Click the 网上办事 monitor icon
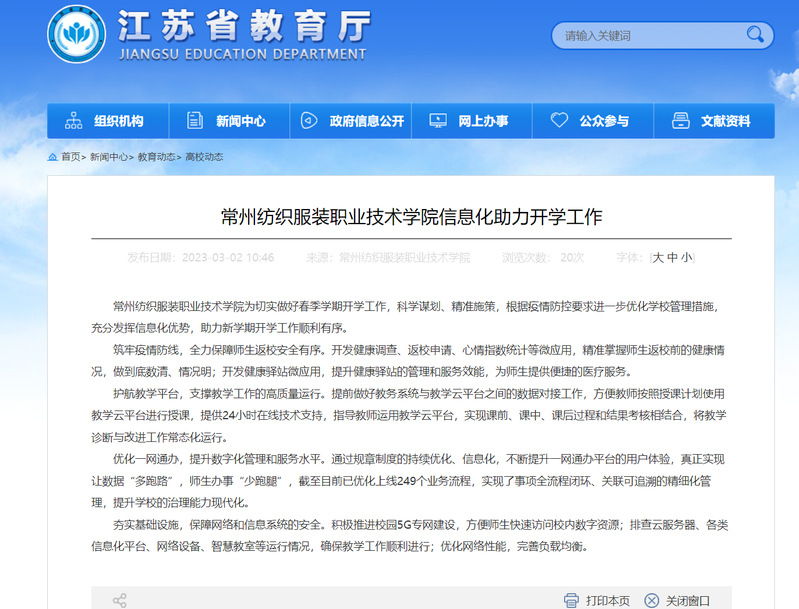The height and width of the screenshot is (609, 799). click(437, 121)
